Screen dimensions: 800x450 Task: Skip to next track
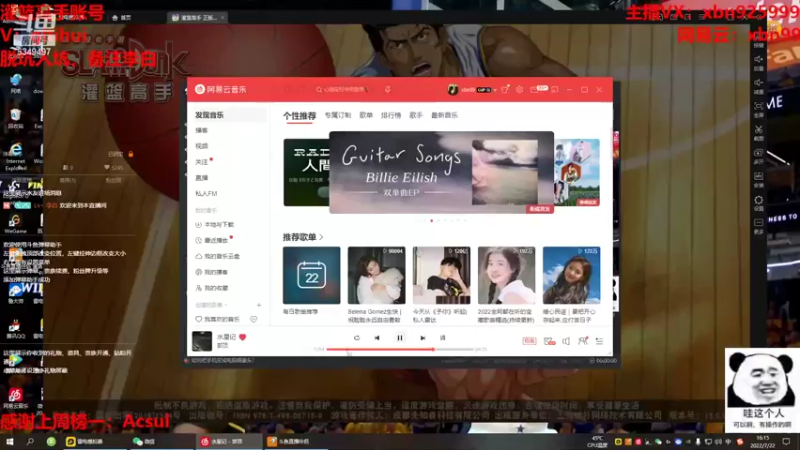click(x=422, y=338)
